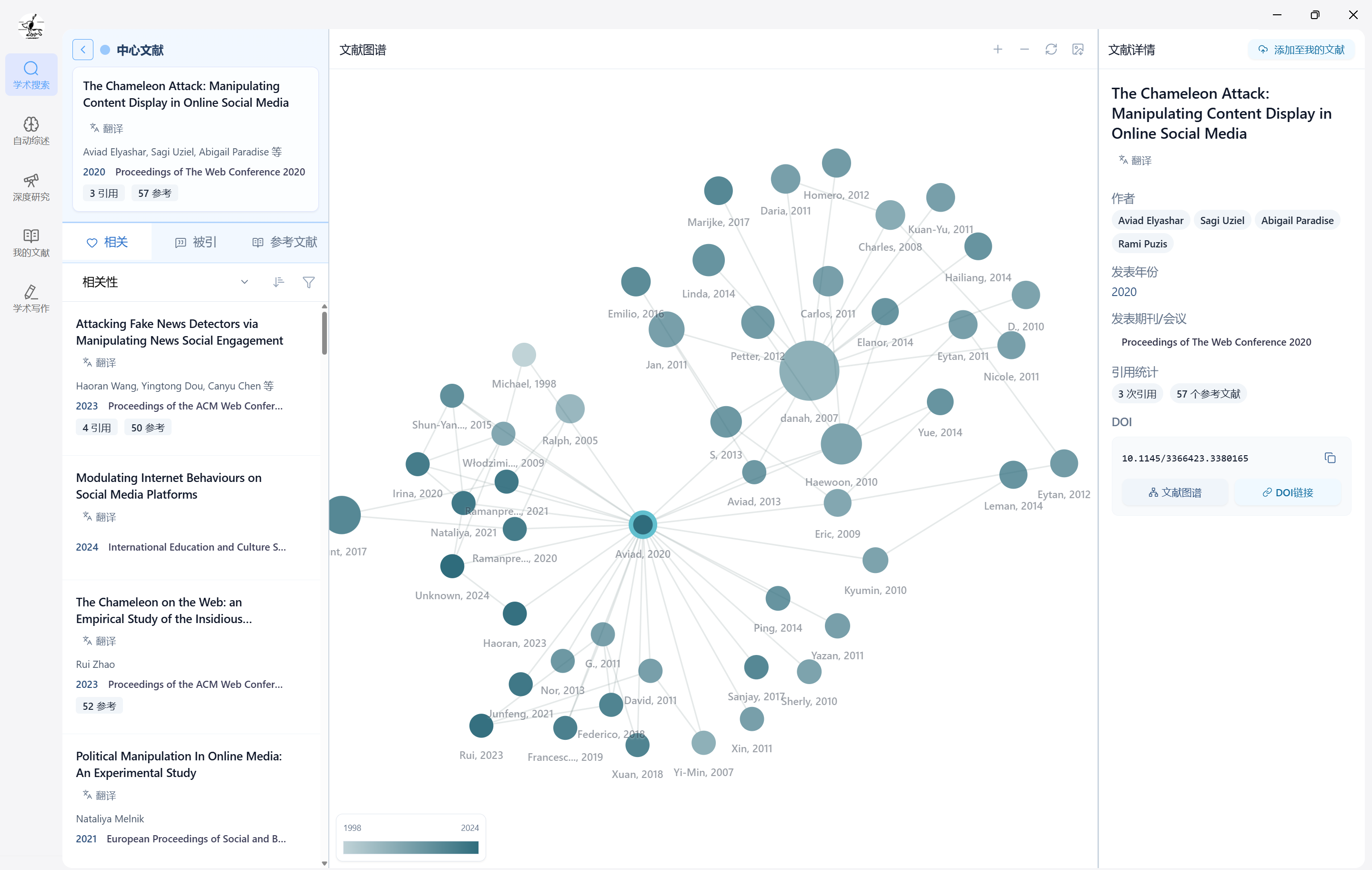Screen dimensions: 1372x870
Task: Click 添加至我的文献 button
Action: (x=1301, y=50)
